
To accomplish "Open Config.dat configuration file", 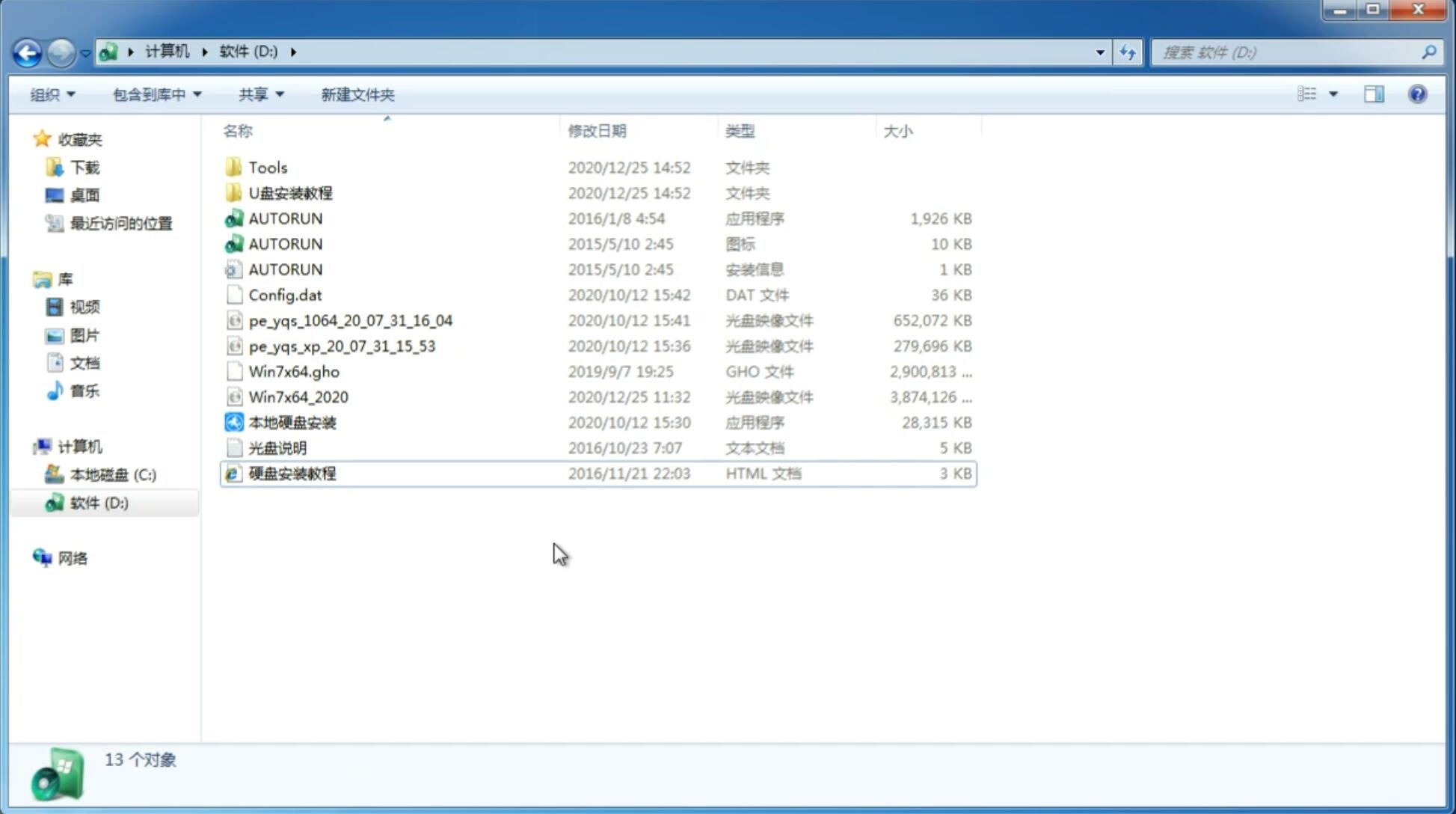I will pos(285,294).
